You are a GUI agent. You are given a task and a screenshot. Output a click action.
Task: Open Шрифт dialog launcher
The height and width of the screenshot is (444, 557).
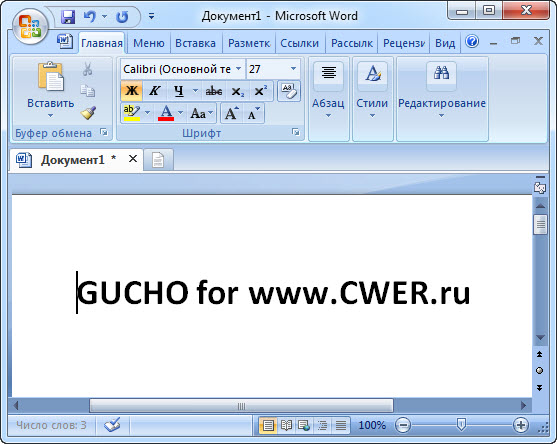(295, 132)
